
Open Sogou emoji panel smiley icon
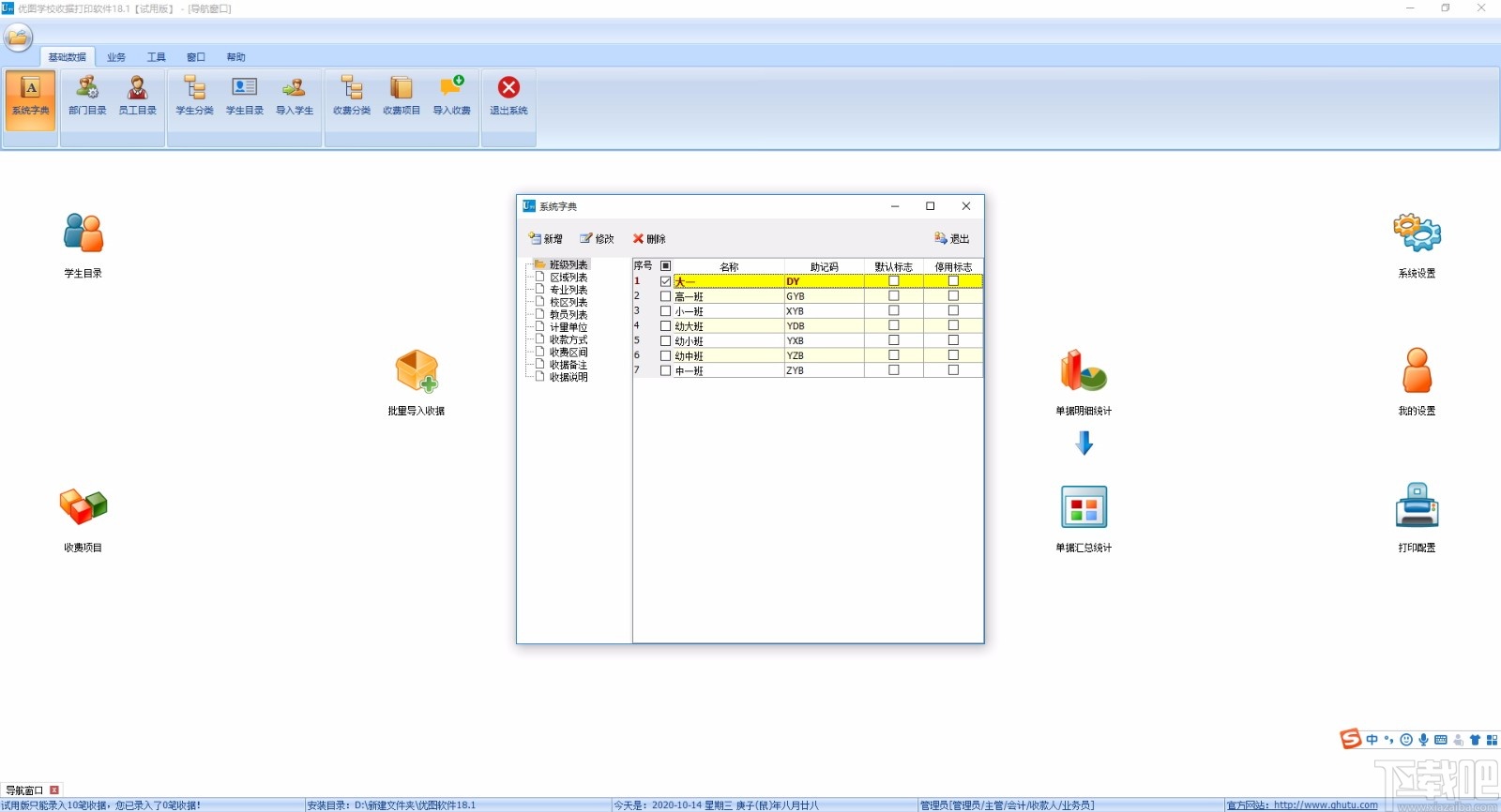[1406, 740]
